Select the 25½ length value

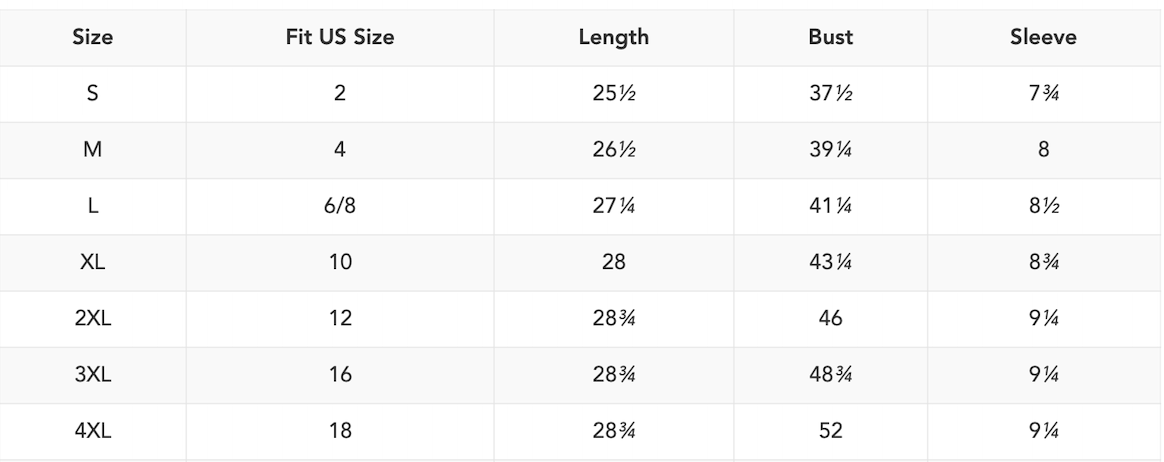click(x=613, y=94)
